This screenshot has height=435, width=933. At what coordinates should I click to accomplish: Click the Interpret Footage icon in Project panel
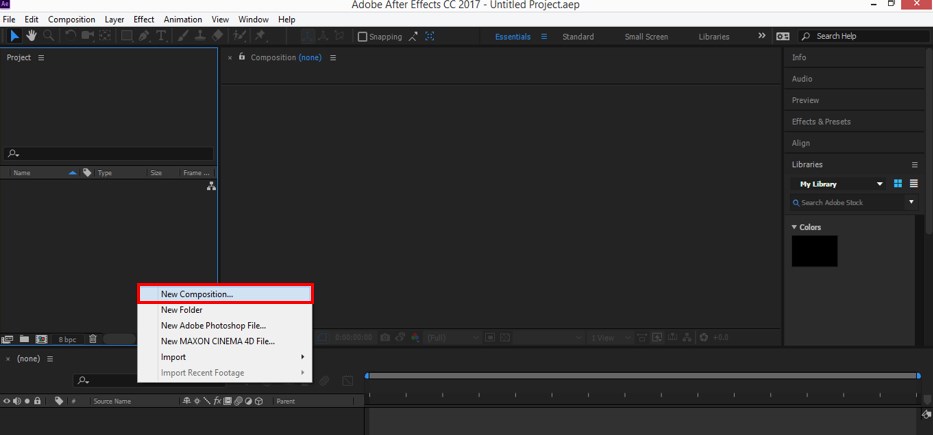7,339
